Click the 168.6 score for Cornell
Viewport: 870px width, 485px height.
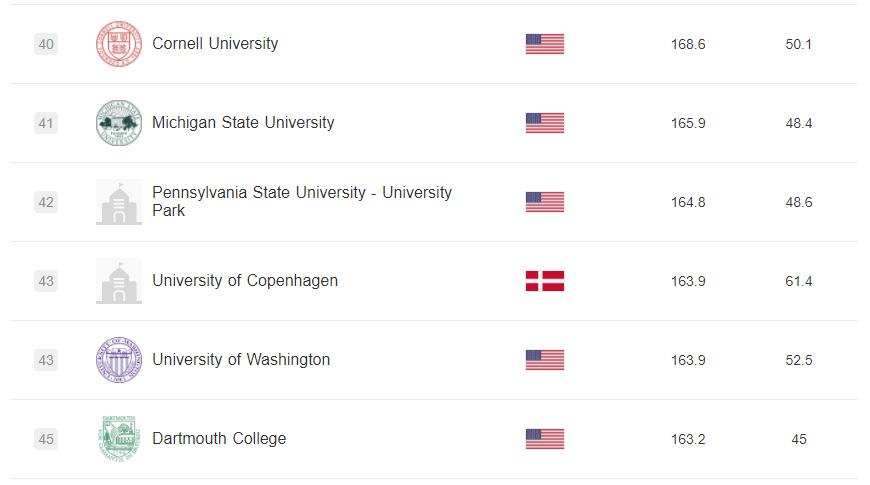tap(688, 44)
